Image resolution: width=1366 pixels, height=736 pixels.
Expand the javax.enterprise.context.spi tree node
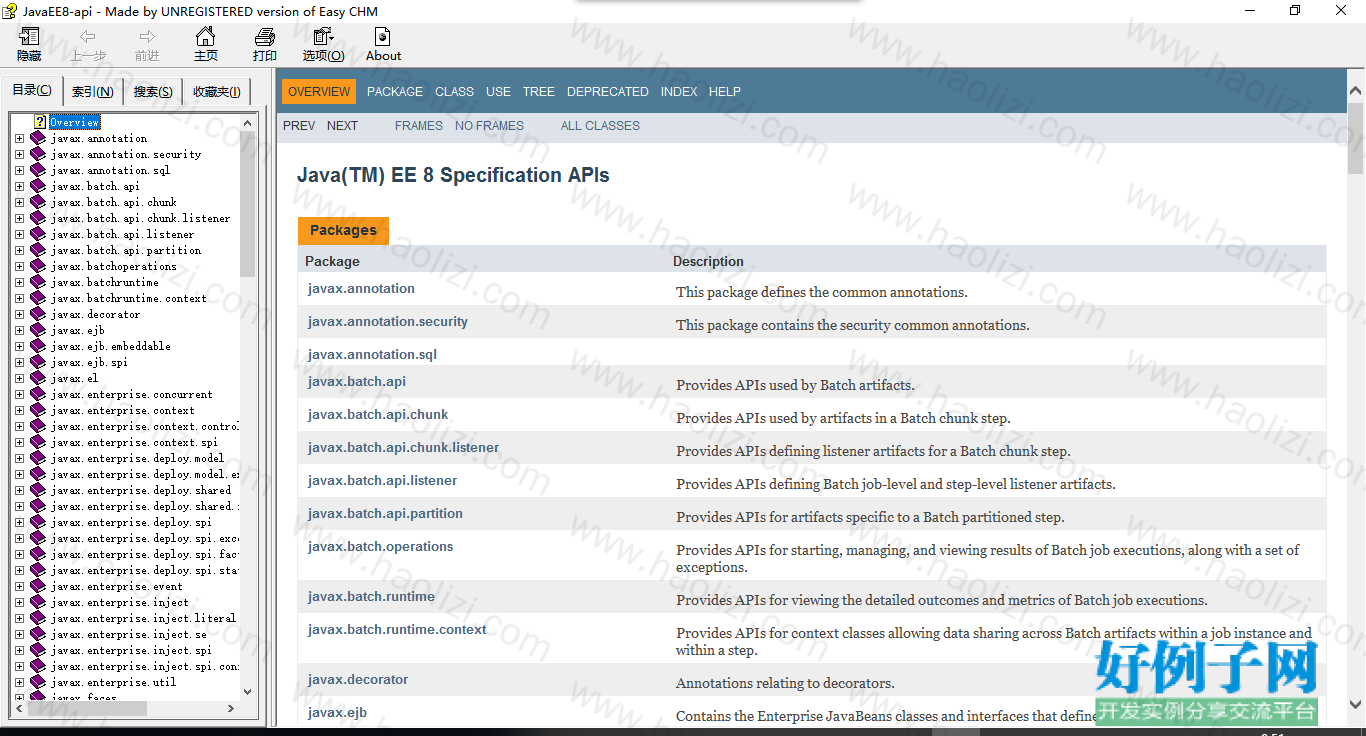(19, 442)
